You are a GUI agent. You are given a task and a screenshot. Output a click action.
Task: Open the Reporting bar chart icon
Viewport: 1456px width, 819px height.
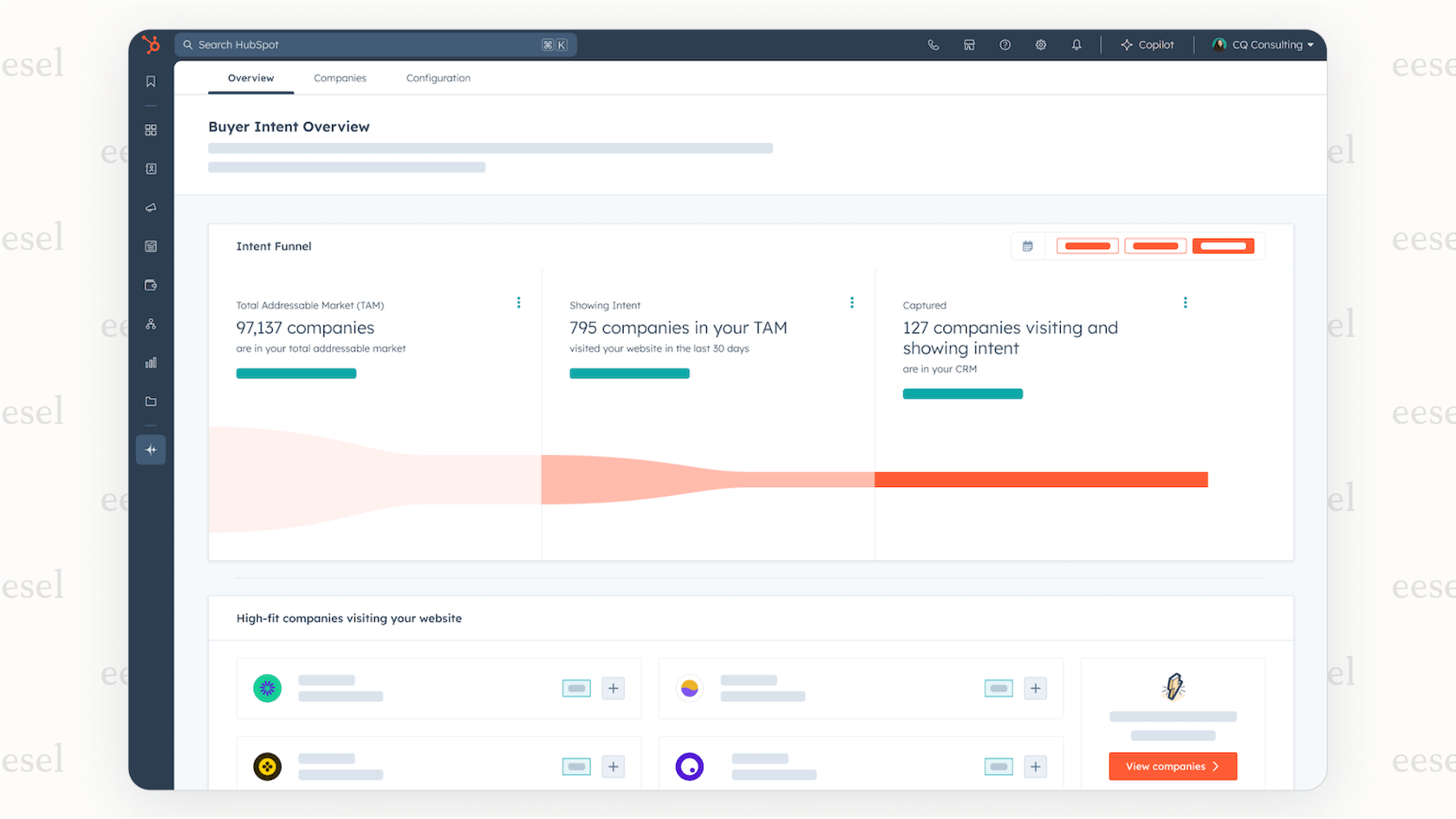(151, 362)
